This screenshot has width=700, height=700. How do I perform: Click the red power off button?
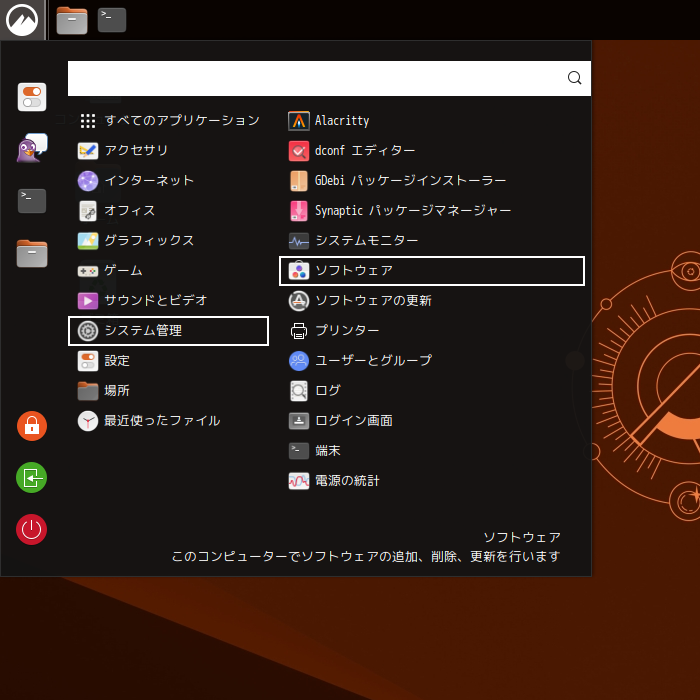tap(32, 529)
